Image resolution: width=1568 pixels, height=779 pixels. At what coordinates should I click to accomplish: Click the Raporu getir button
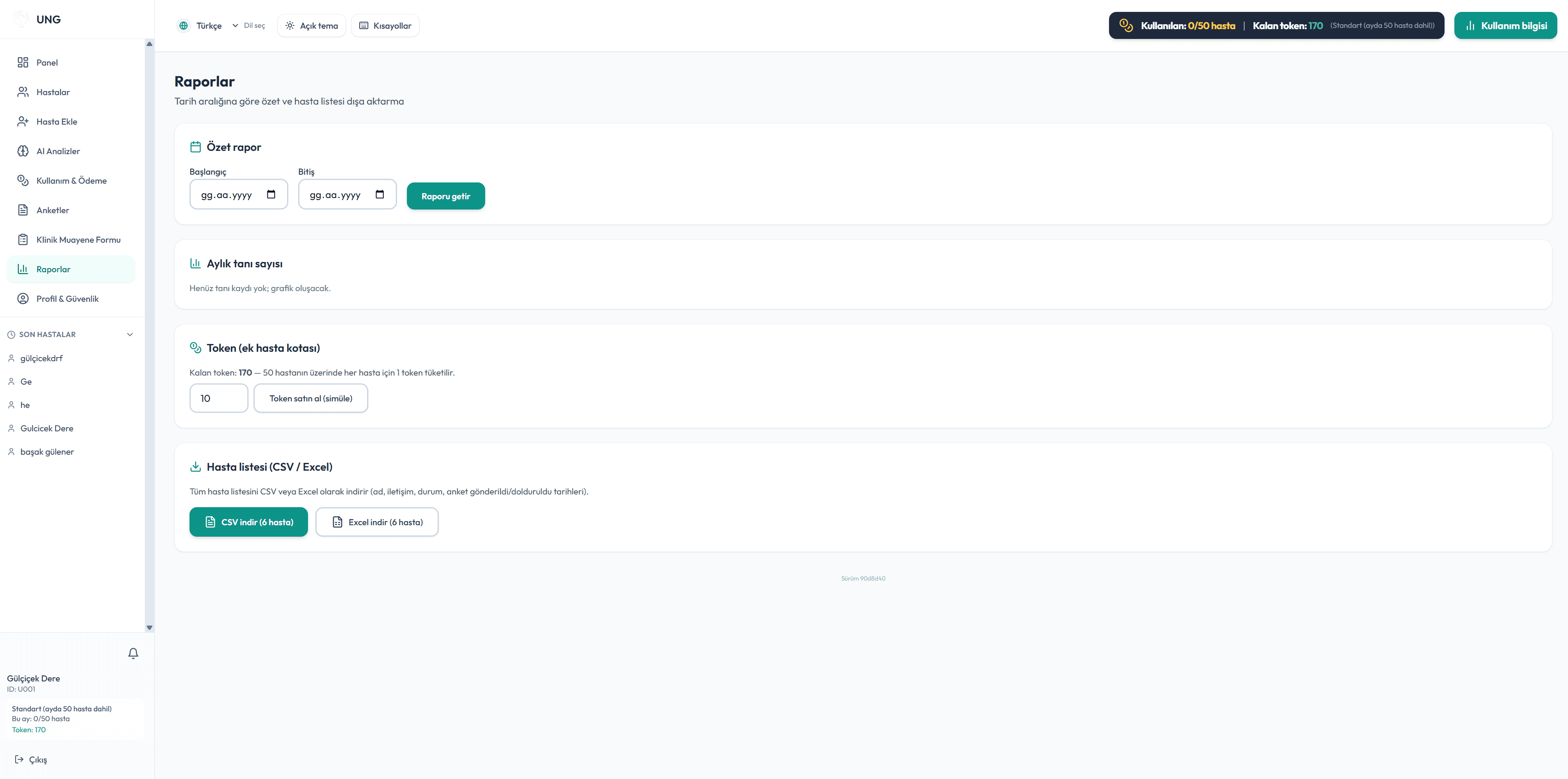pos(445,196)
